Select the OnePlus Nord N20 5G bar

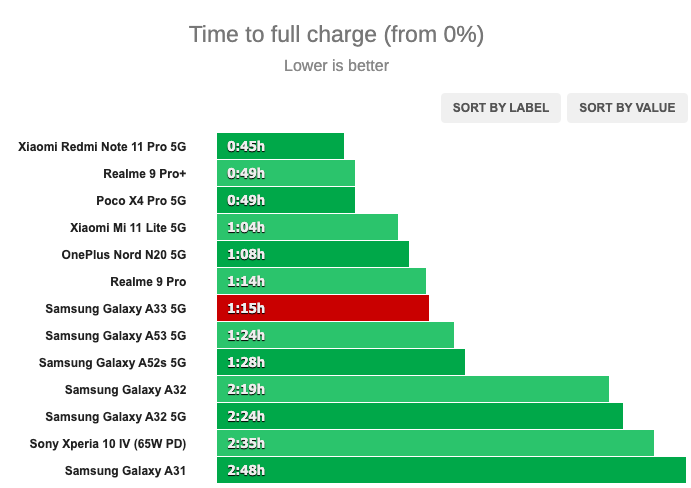(313, 254)
